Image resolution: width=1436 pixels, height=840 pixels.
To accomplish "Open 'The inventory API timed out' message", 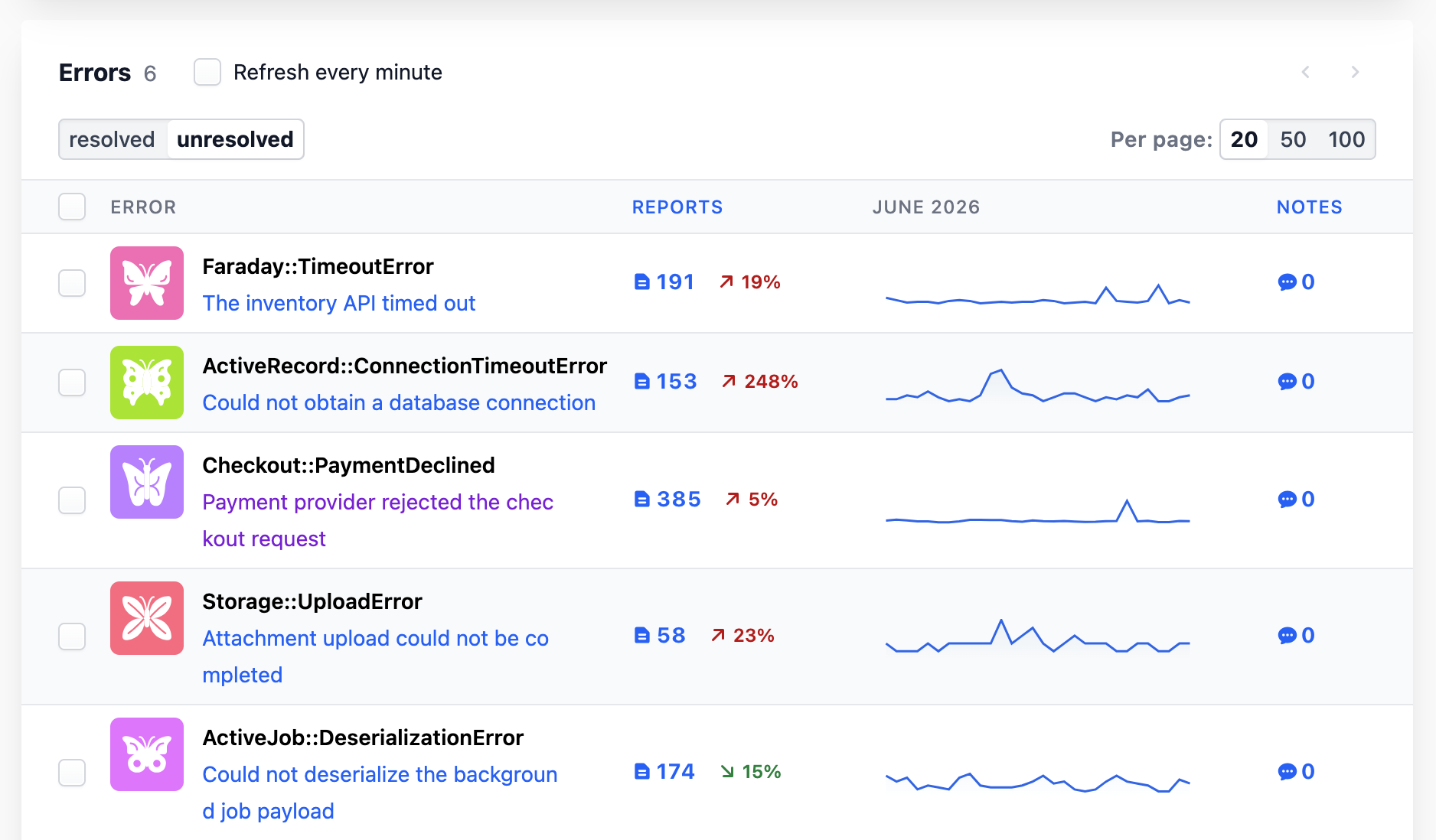I will 339,304.
